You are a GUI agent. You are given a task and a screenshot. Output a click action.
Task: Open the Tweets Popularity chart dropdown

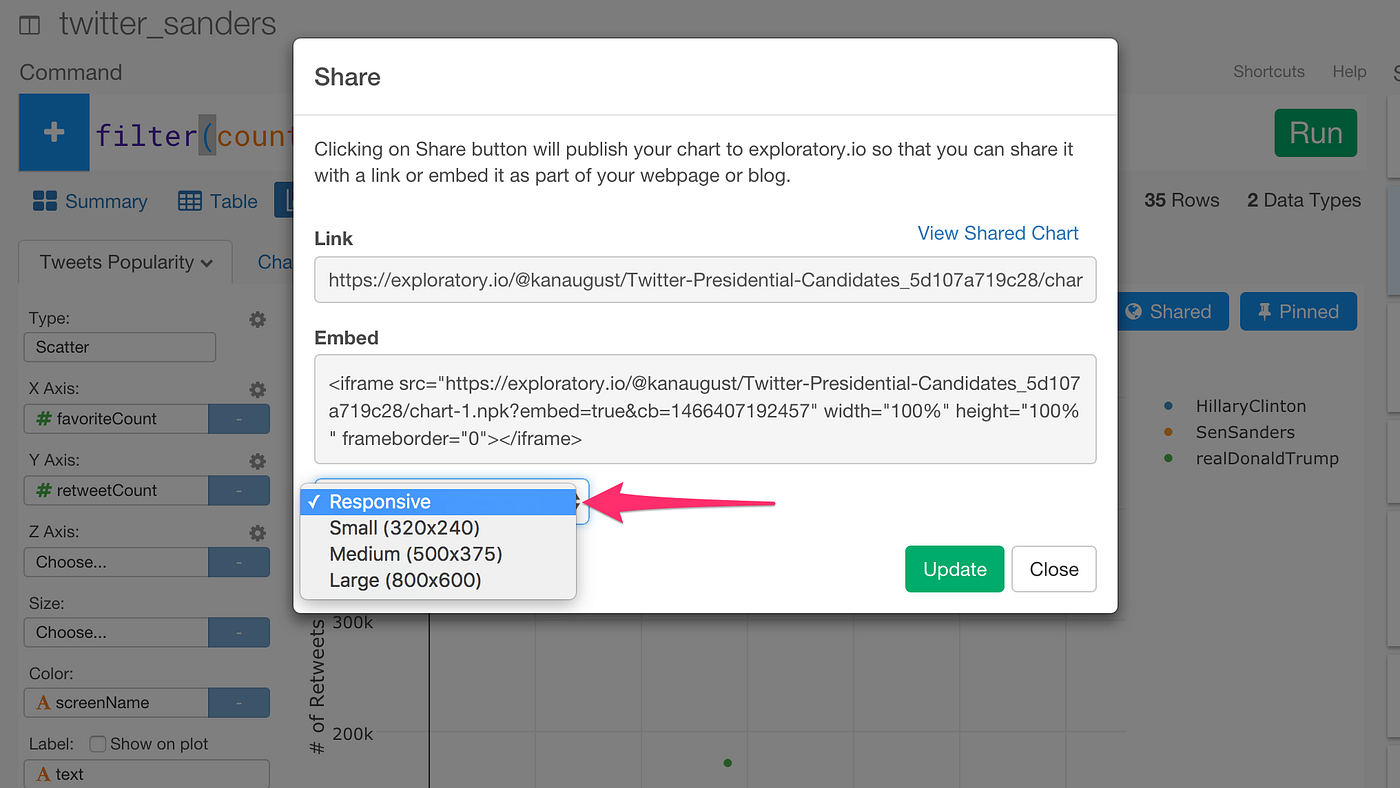click(x=124, y=262)
